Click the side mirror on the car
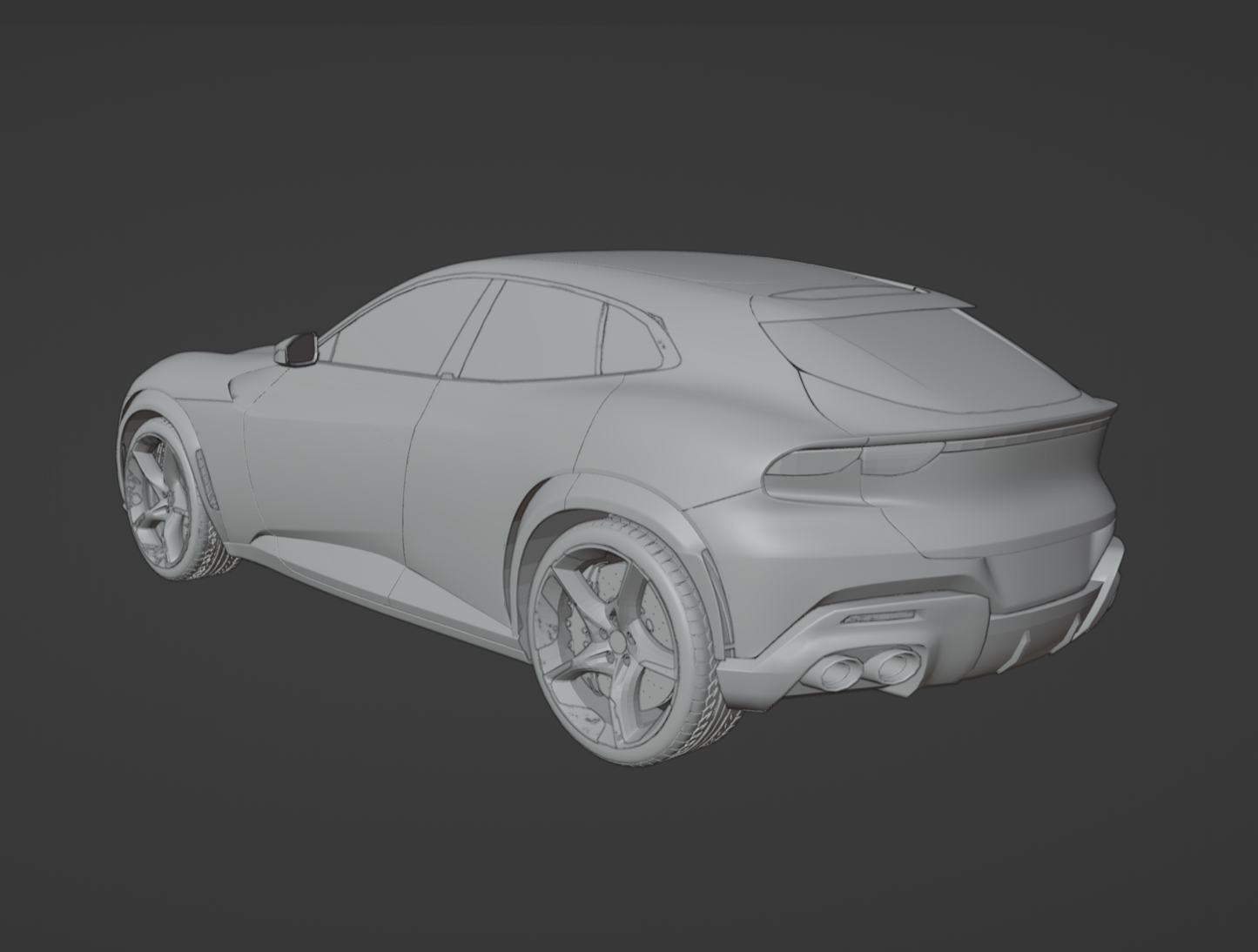1258x952 pixels. click(x=298, y=348)
